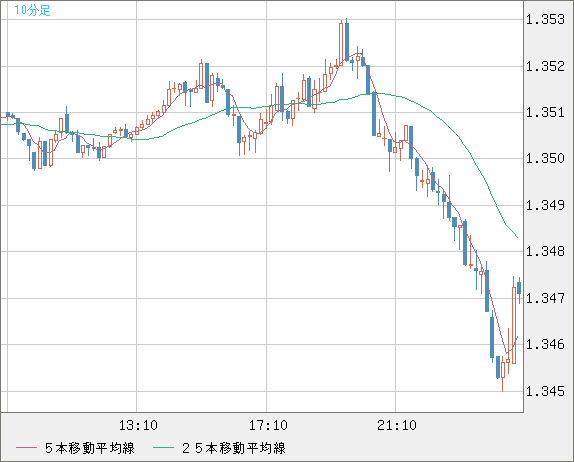Click the pink 5-period moving average legend line
Viewport: 574px width, 462px height.
point(26,448)
